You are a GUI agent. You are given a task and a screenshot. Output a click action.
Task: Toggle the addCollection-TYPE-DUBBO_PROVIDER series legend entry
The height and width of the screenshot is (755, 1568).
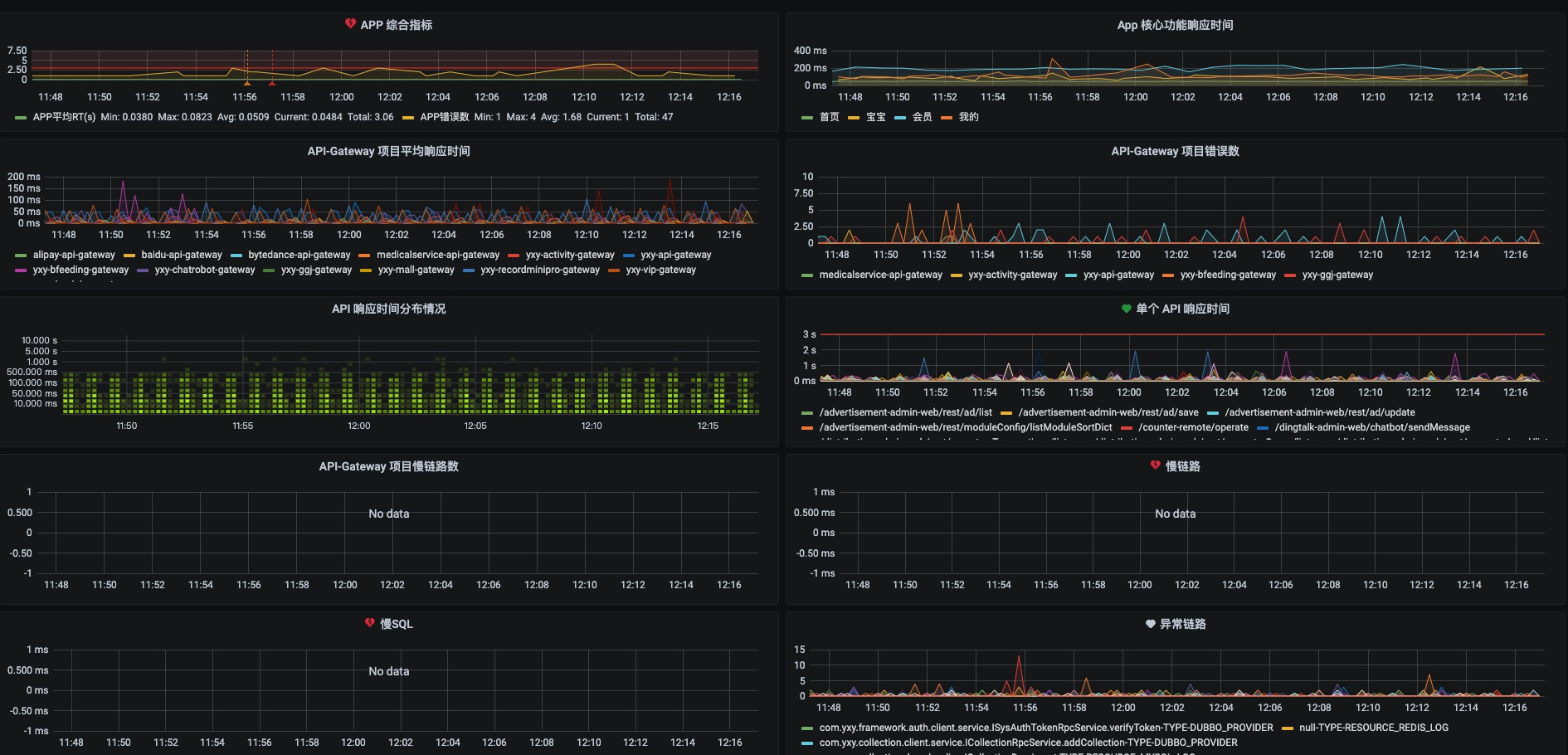1029,743
